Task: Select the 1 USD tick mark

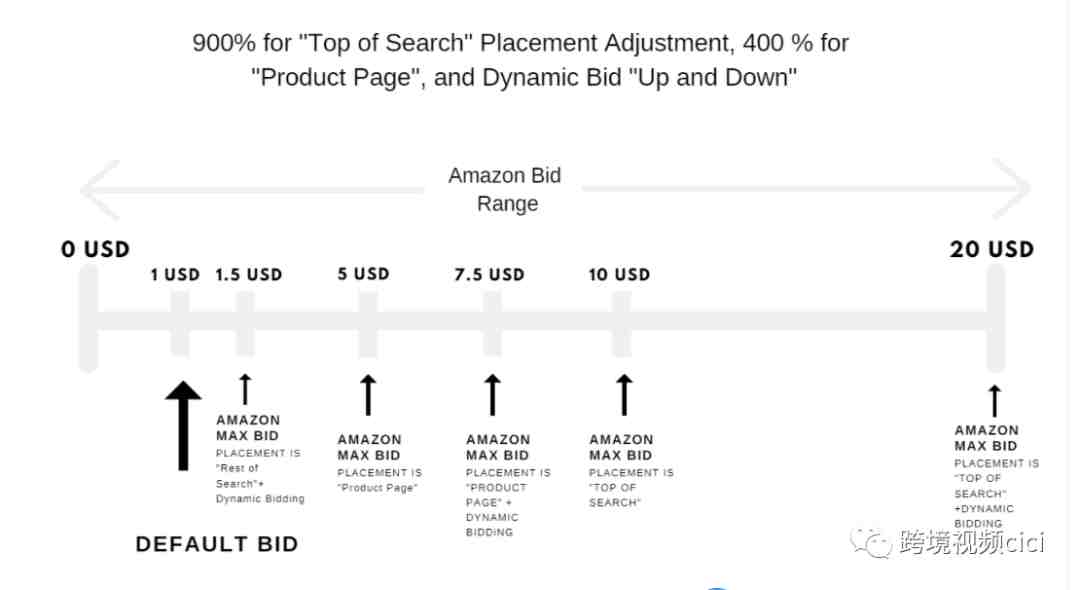Action: click(x=180, y=324)
